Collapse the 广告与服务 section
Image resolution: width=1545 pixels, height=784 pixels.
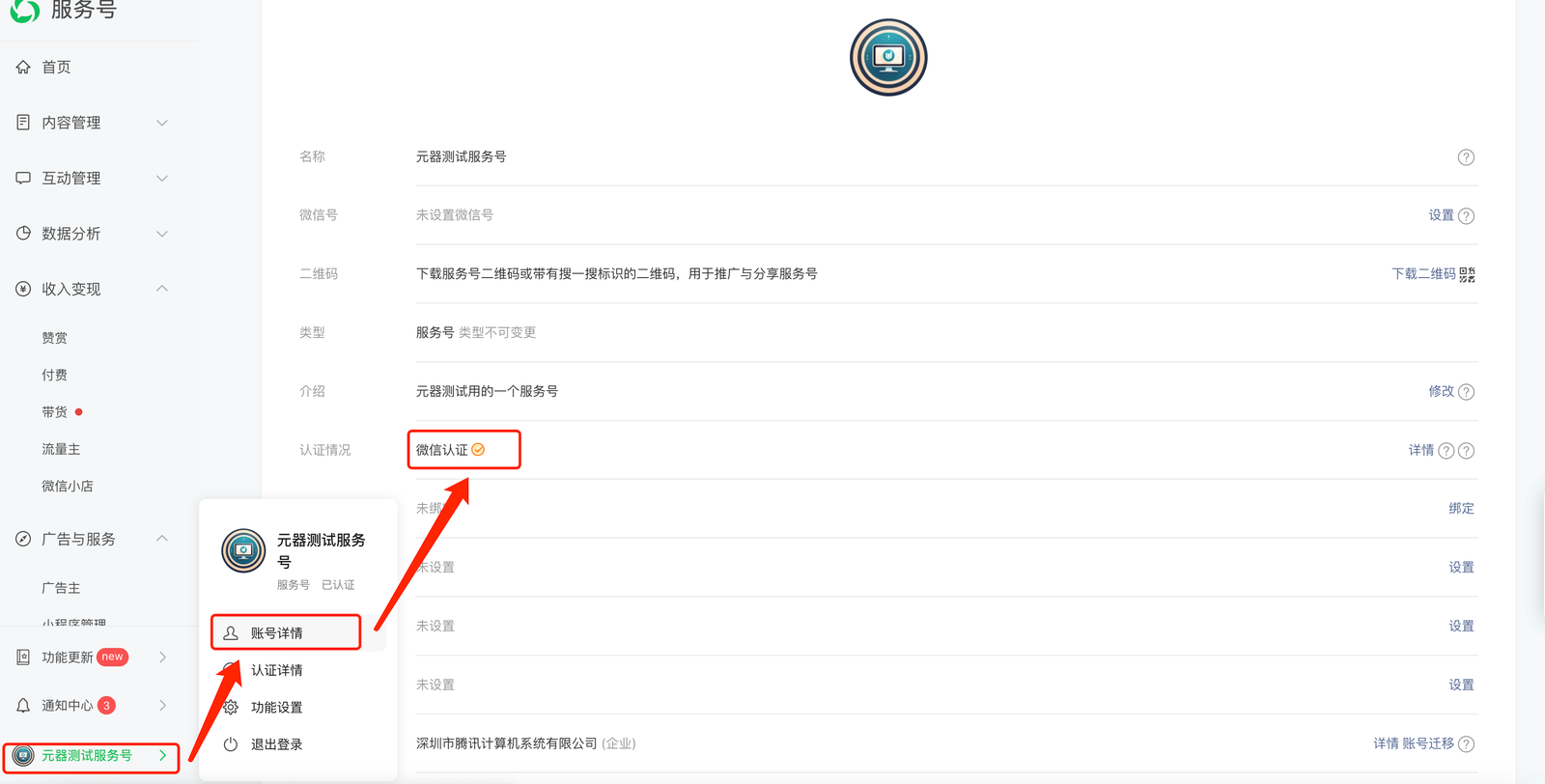[162, 539]
